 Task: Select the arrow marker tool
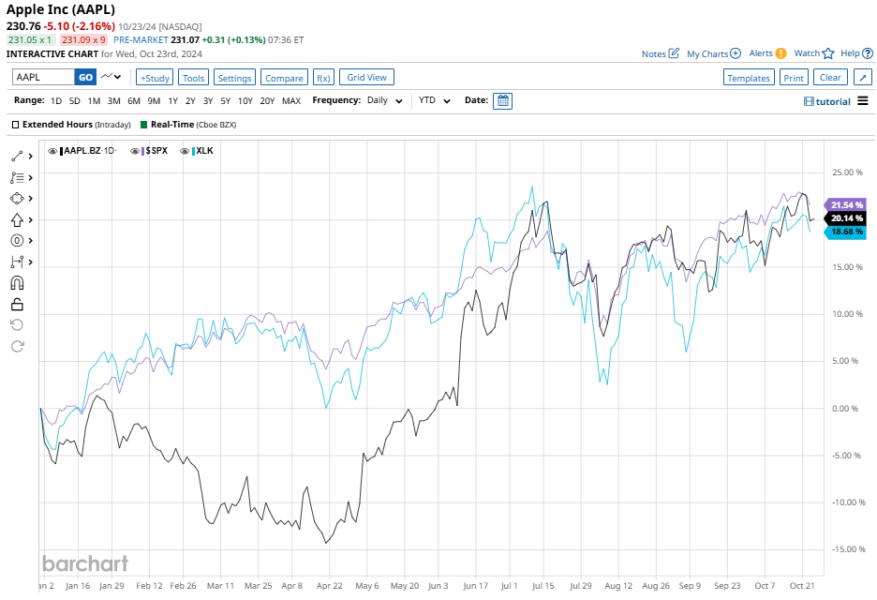click(x=17, y=220)
